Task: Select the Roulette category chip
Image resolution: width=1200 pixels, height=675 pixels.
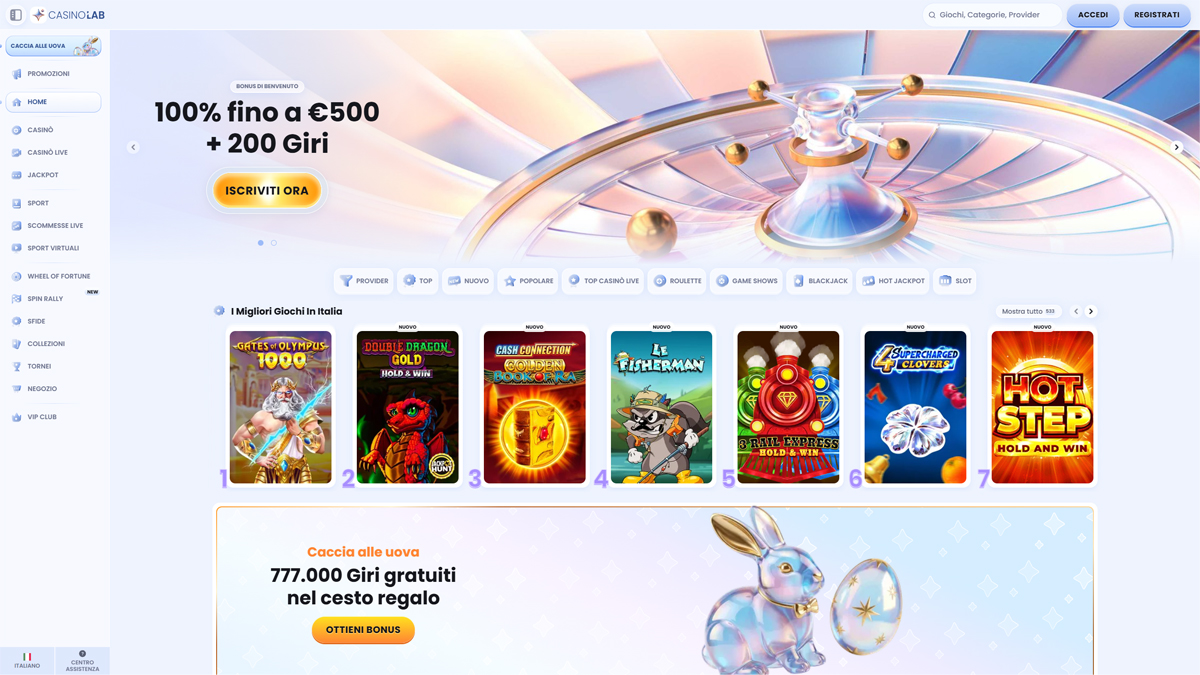Action: pos(677,281)
